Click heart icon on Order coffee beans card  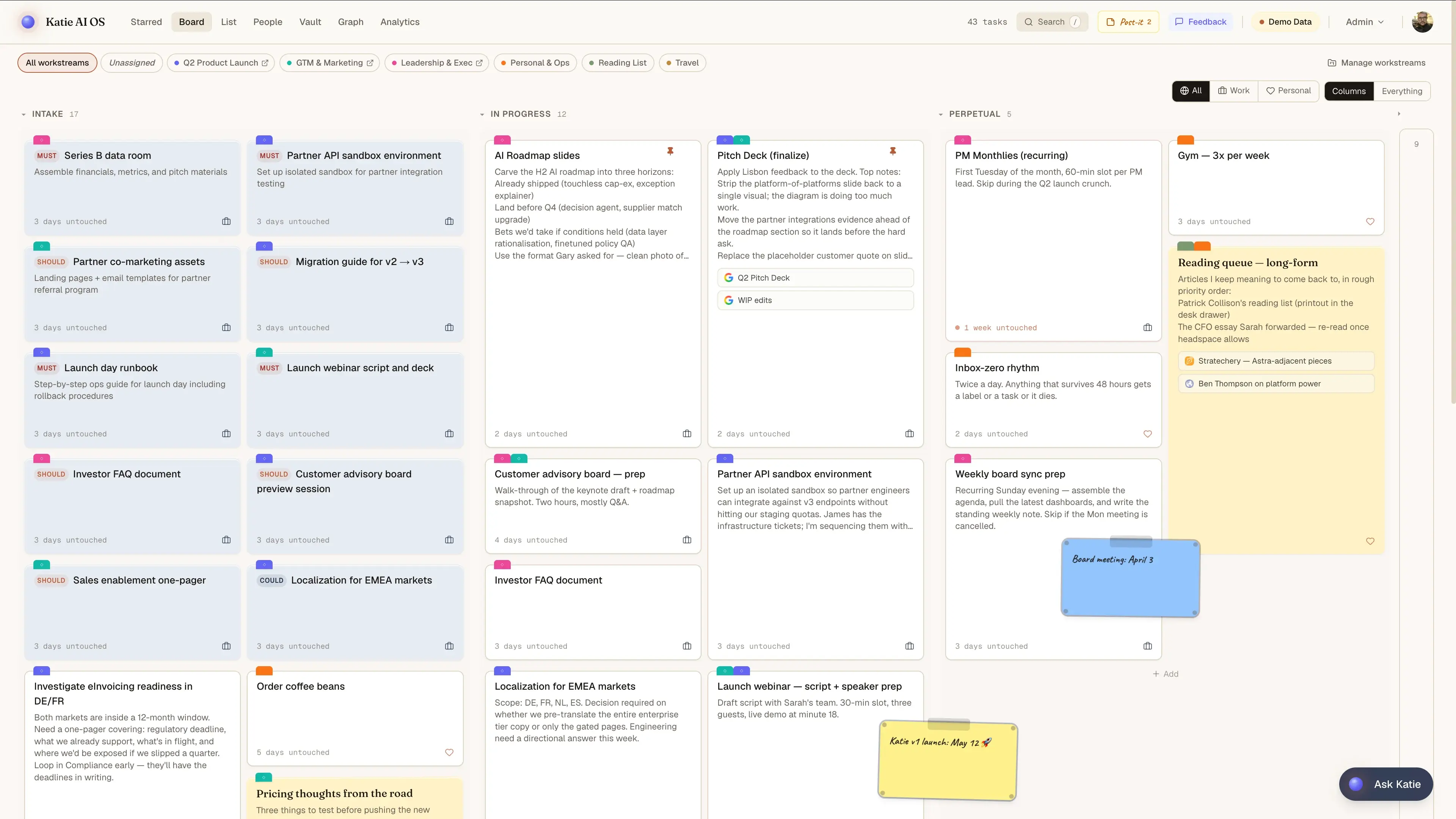(x=449, y=752)
